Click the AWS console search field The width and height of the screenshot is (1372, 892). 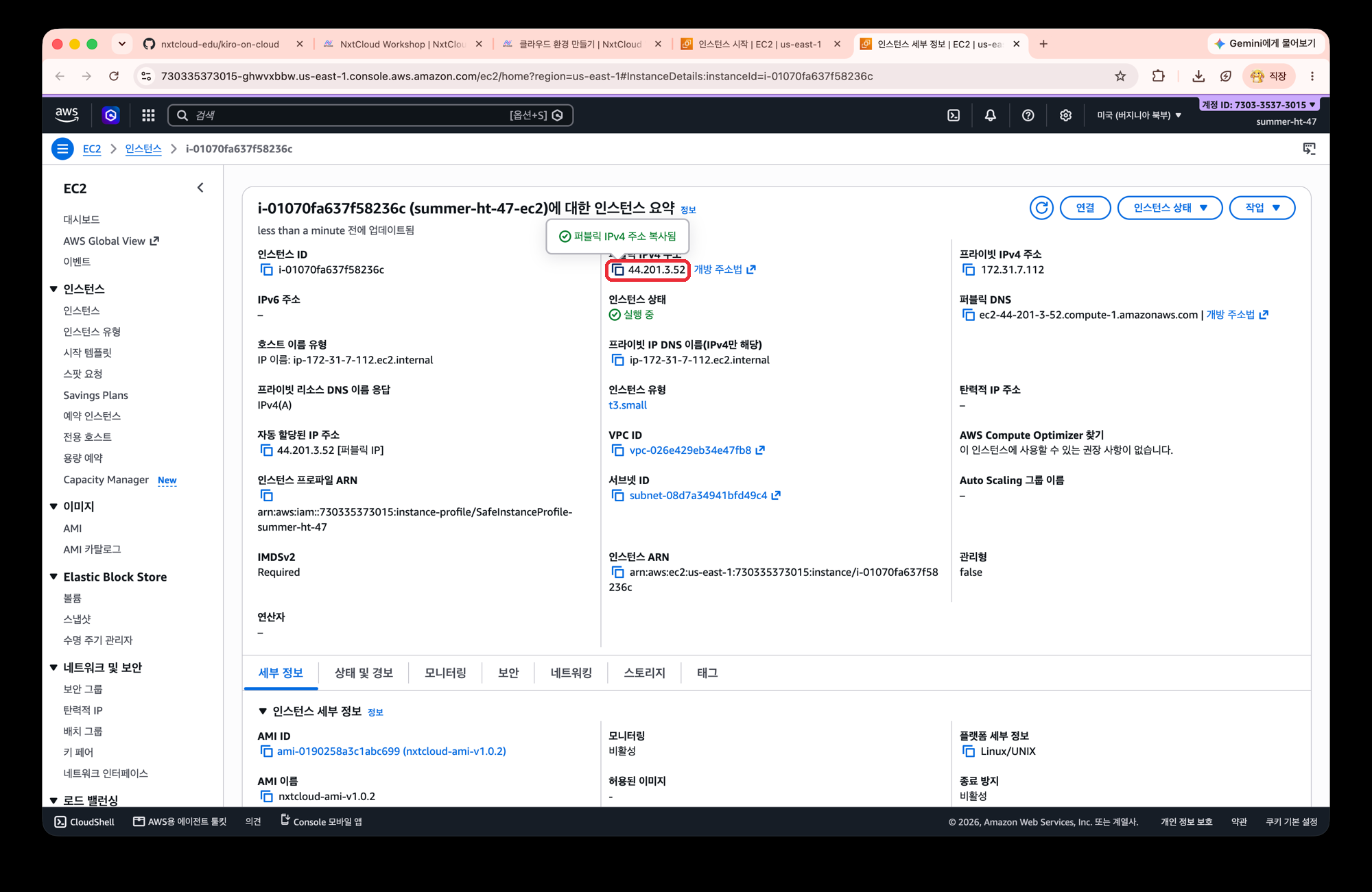[370, 115]
